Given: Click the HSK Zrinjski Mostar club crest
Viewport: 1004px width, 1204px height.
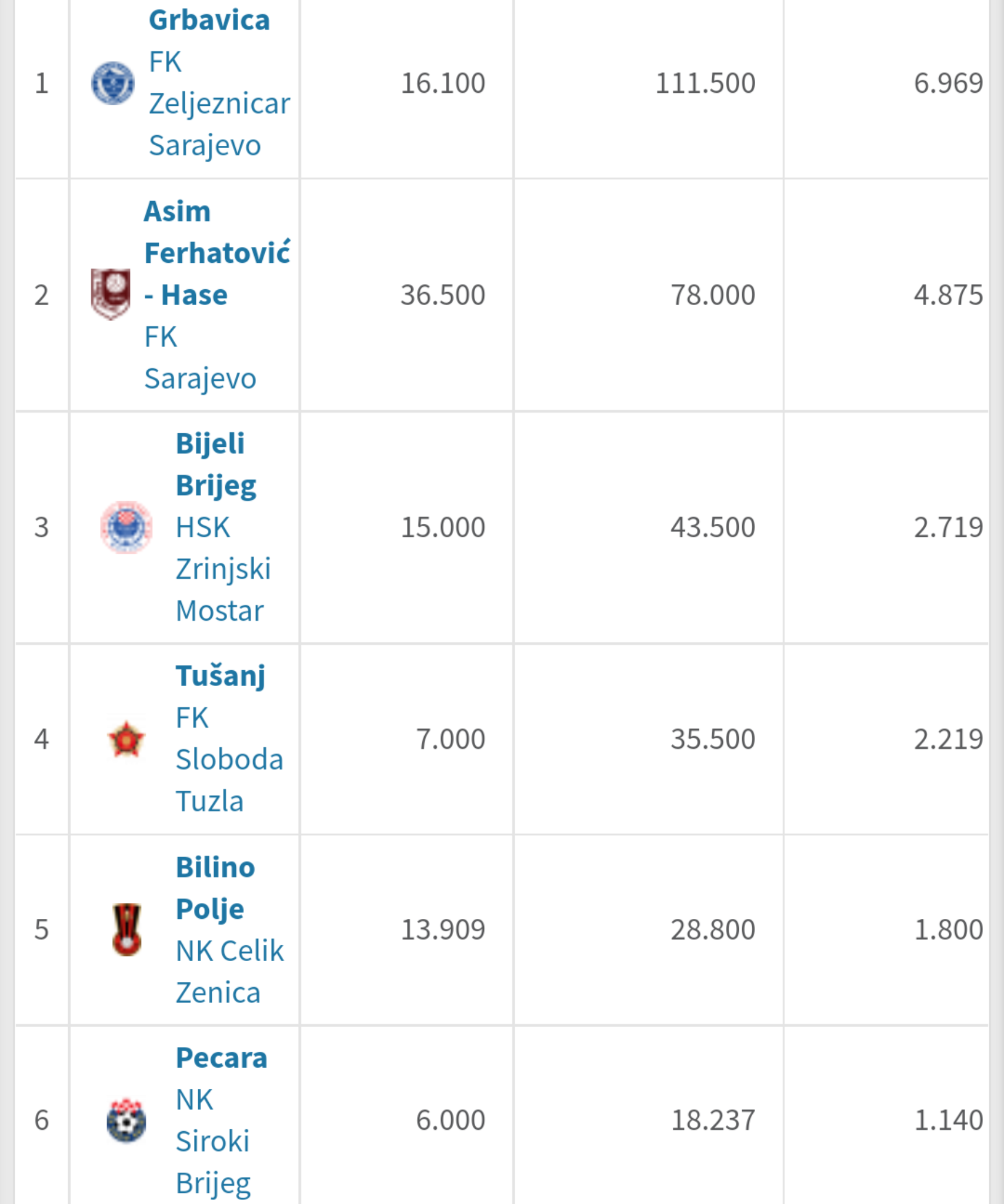Looking at the screenshot, I should (x=126, y=527).
